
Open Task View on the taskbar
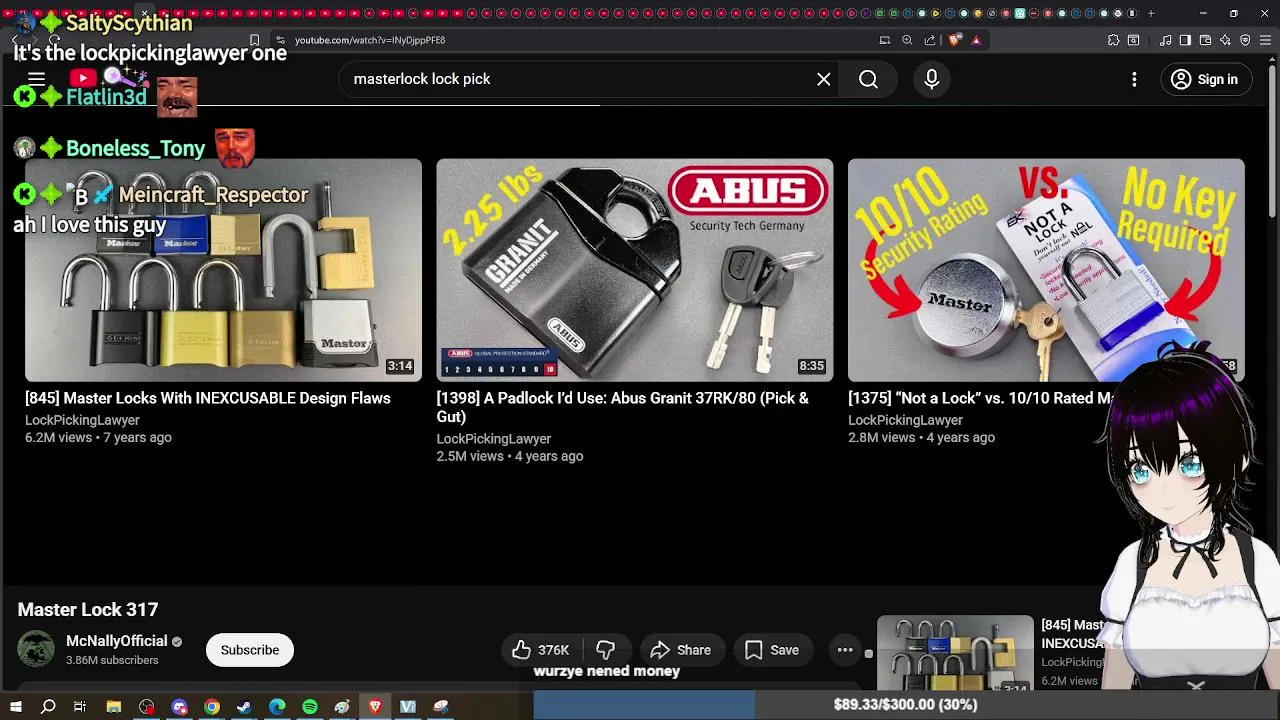click(80, 707)
